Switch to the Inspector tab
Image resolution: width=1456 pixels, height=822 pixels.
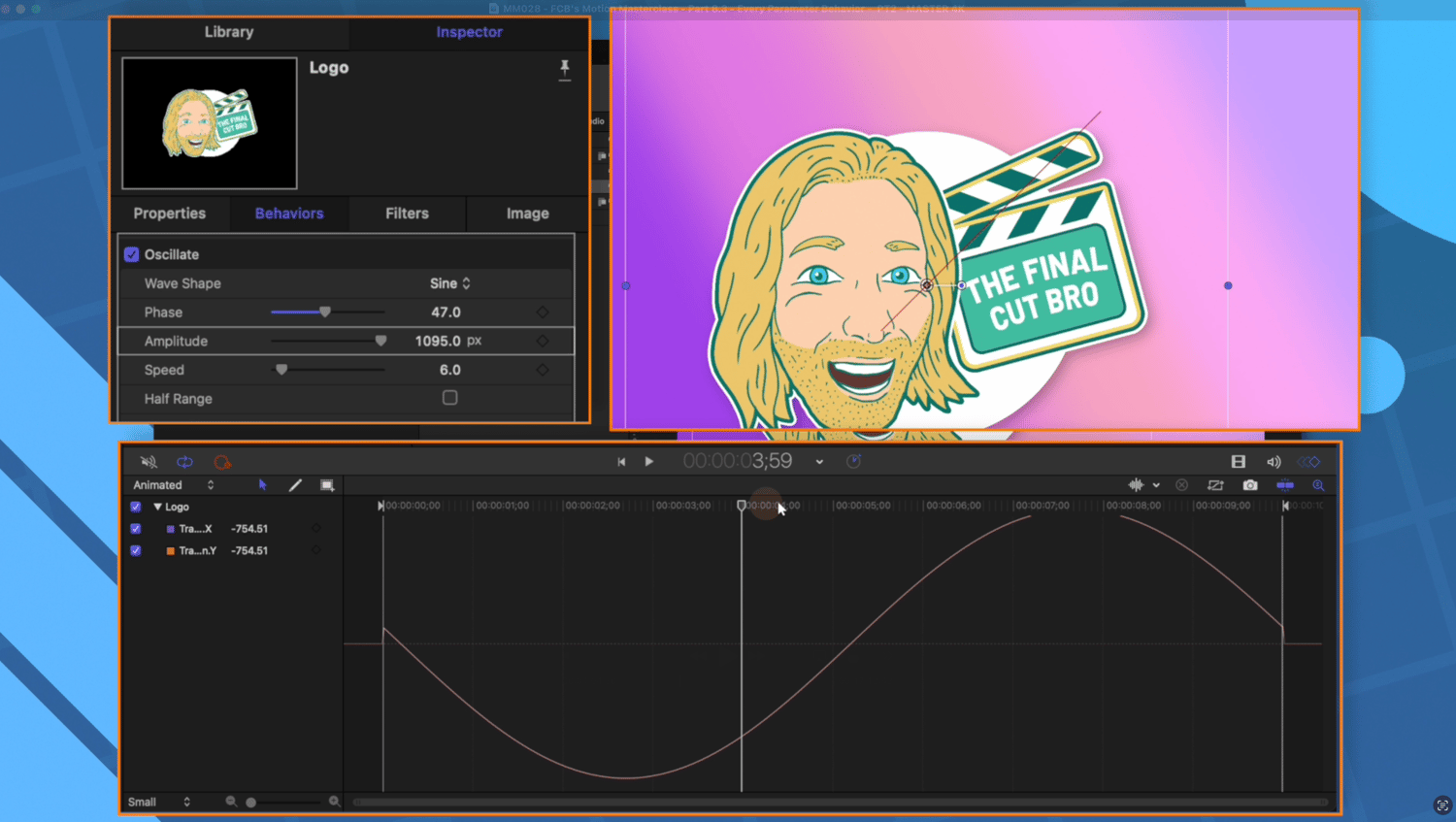click(x=469, y=32)
